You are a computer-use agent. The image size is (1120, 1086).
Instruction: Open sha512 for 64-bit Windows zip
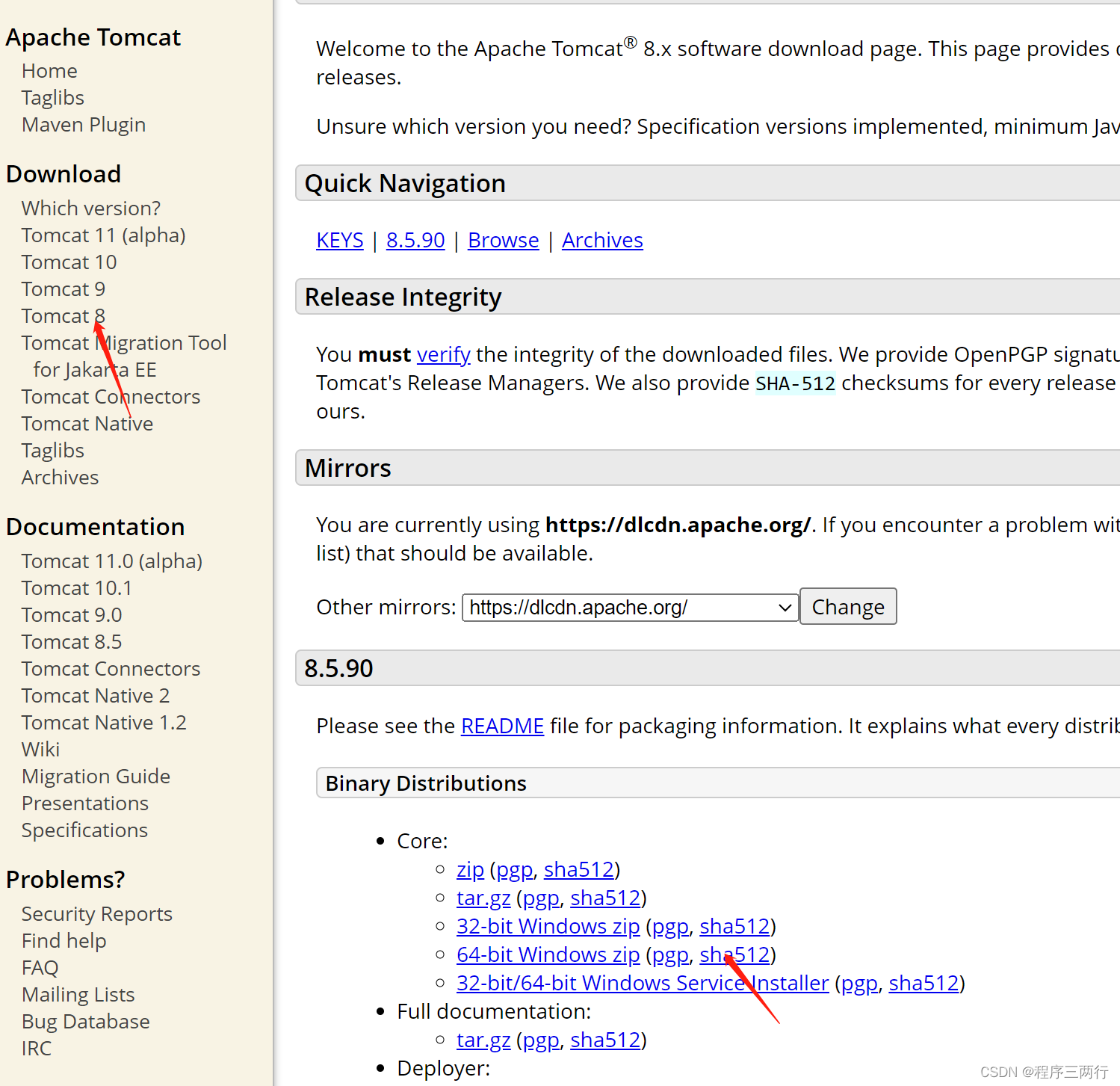(734, 955)
